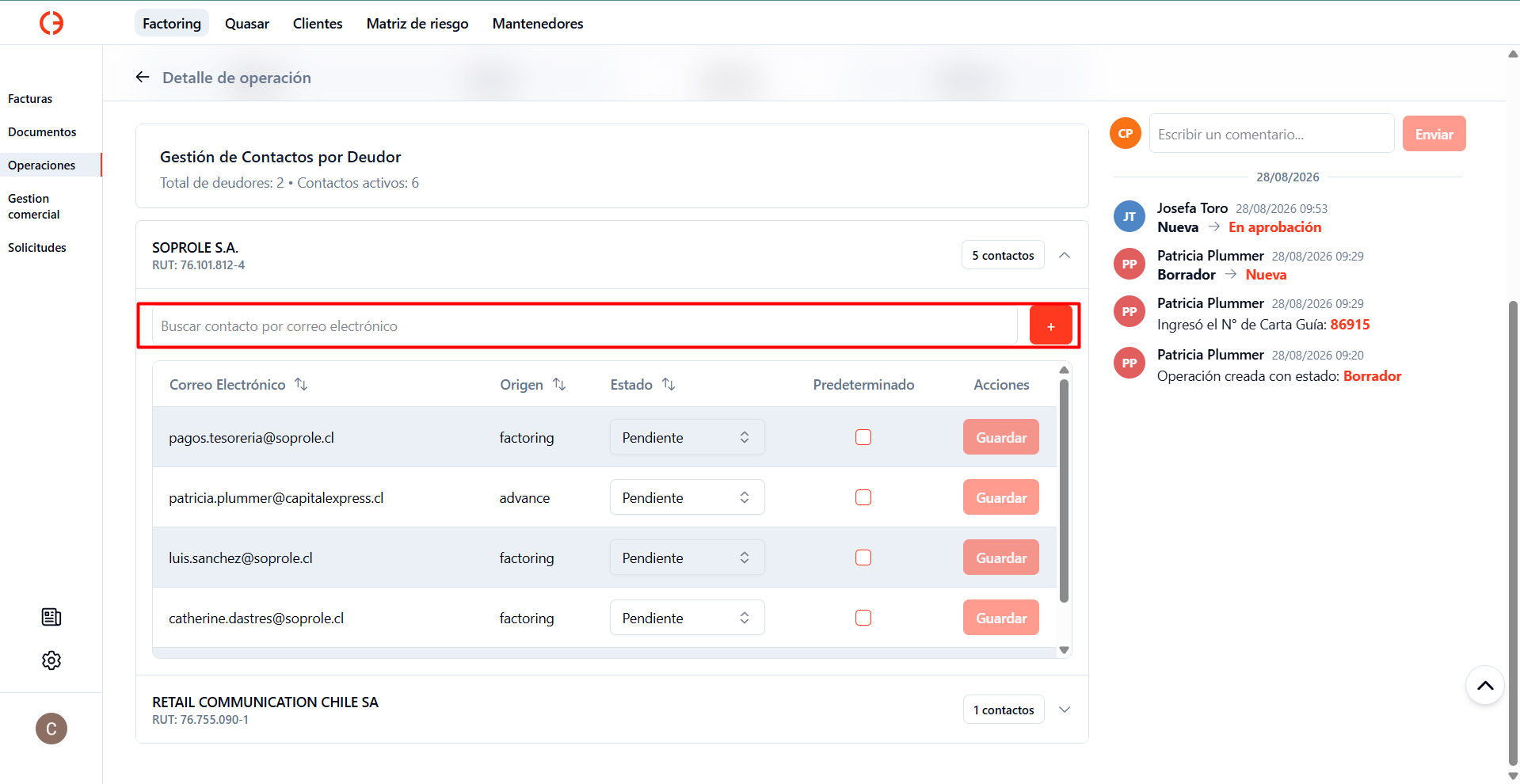Expand RETAIL COMMUNICATION CHILE SA contacts
The height and width of the screenshot is (784, 1520).
[x=1065, y=710]
